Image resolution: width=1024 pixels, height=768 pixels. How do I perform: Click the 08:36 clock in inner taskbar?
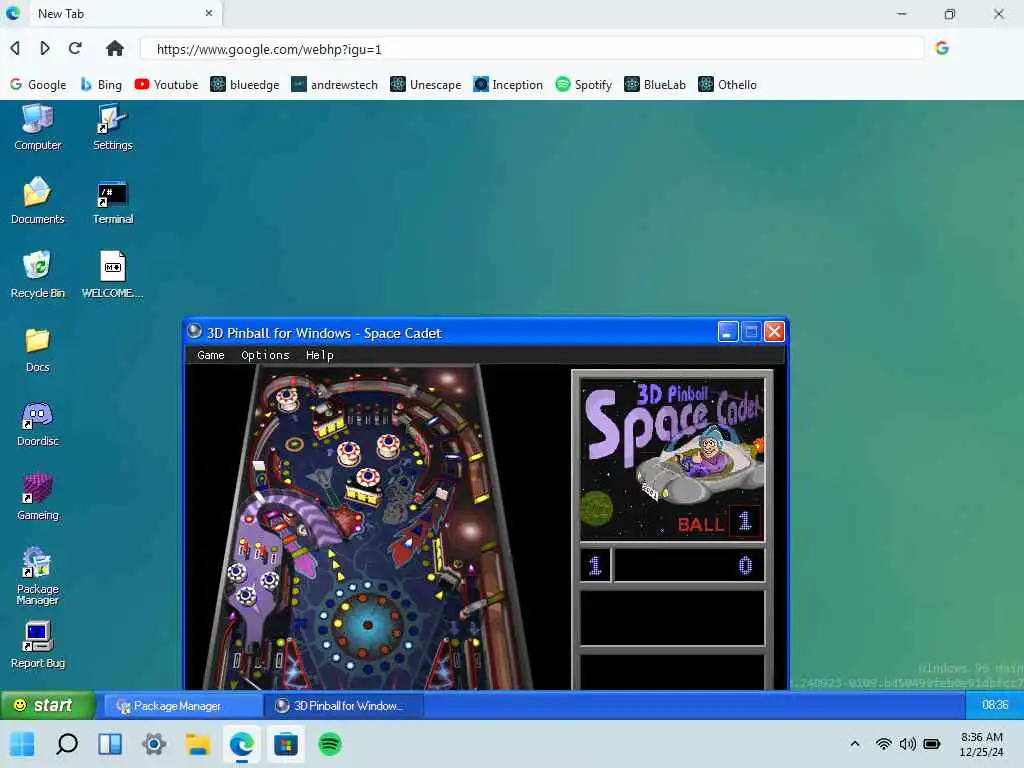coord(995,705)
